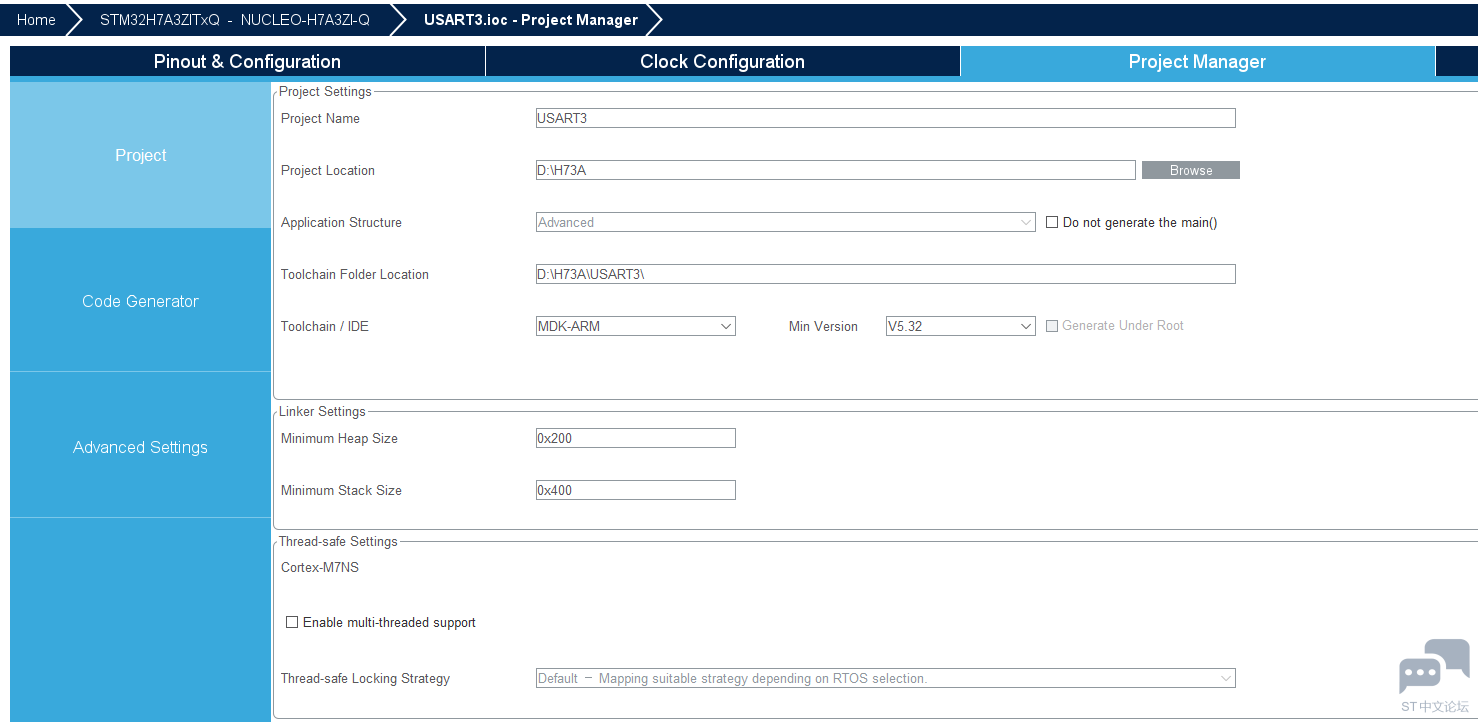Enable multi-threaded support checkbox
The image size is (1478, 722).
coord(292,622)
